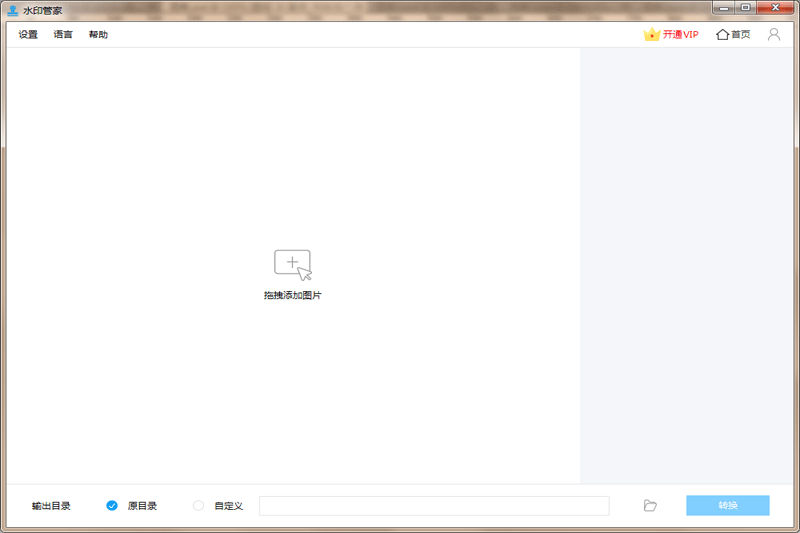Click the 拖拽添加图片 caption text
The height and width of the screenshot is (533, 800).
(292, 296)
